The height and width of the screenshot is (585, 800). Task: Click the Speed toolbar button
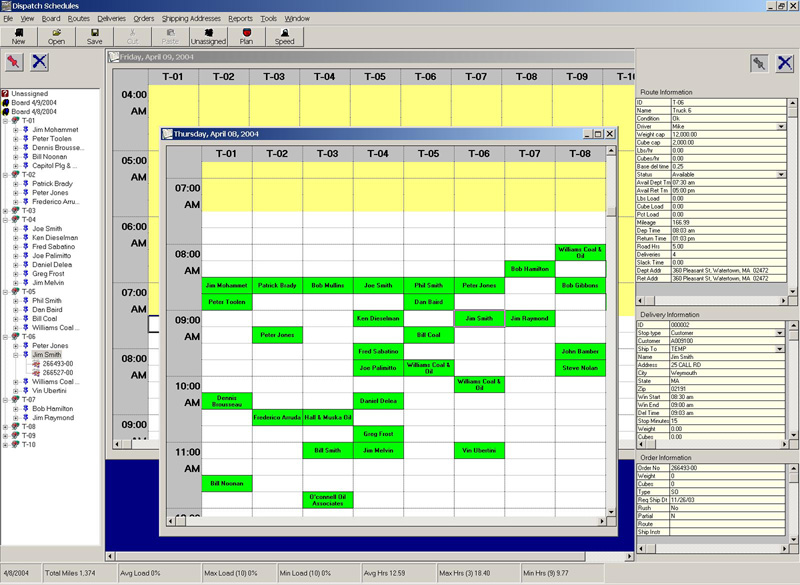pyautogui.click(x=285, y=37)
